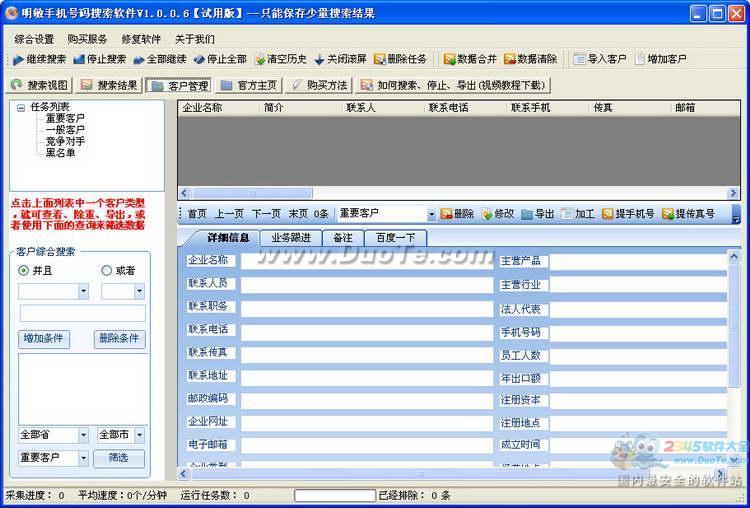Image resolution: width=750 pixels, height=508 pixels.
Task: Click the right arrow of the customer table scrollbar
Action: [733, 193]
